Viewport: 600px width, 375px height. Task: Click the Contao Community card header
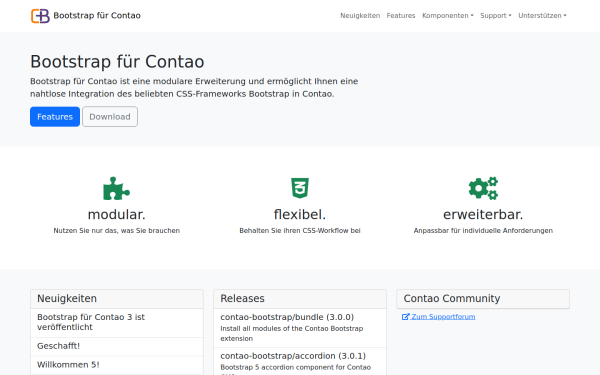coord(483,299)
